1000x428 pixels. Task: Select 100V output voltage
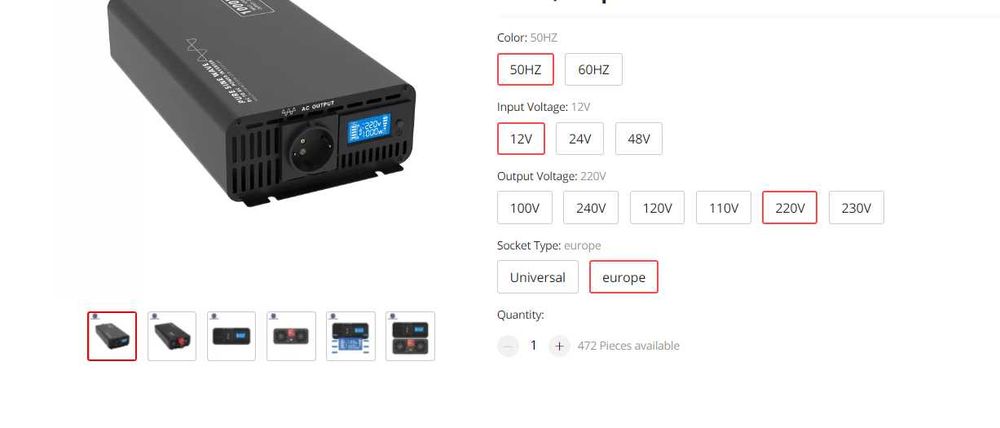coord(525,207)
